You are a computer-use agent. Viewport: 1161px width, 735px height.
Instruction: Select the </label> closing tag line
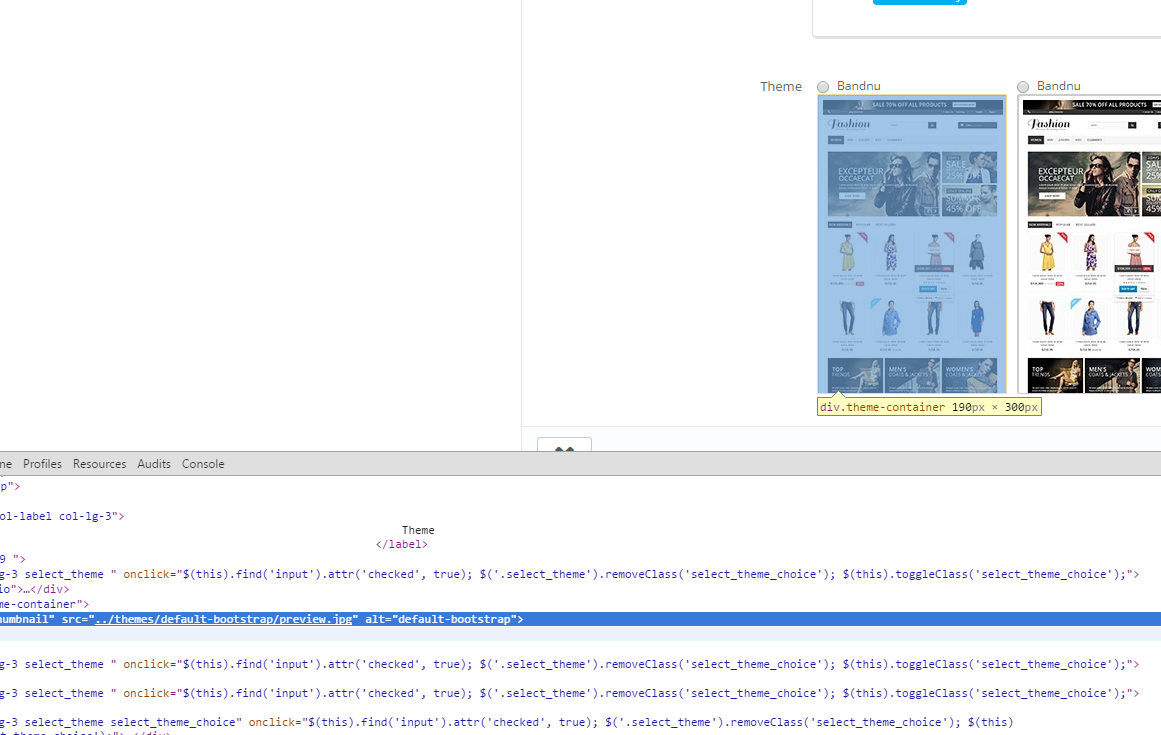(401, 545)
